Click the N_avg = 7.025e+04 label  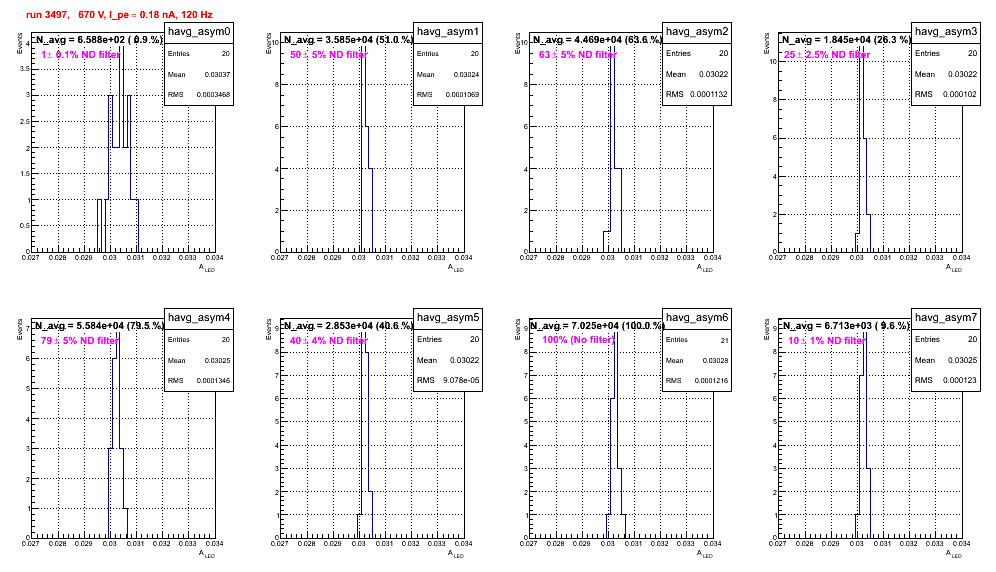(x=596, y=326)
